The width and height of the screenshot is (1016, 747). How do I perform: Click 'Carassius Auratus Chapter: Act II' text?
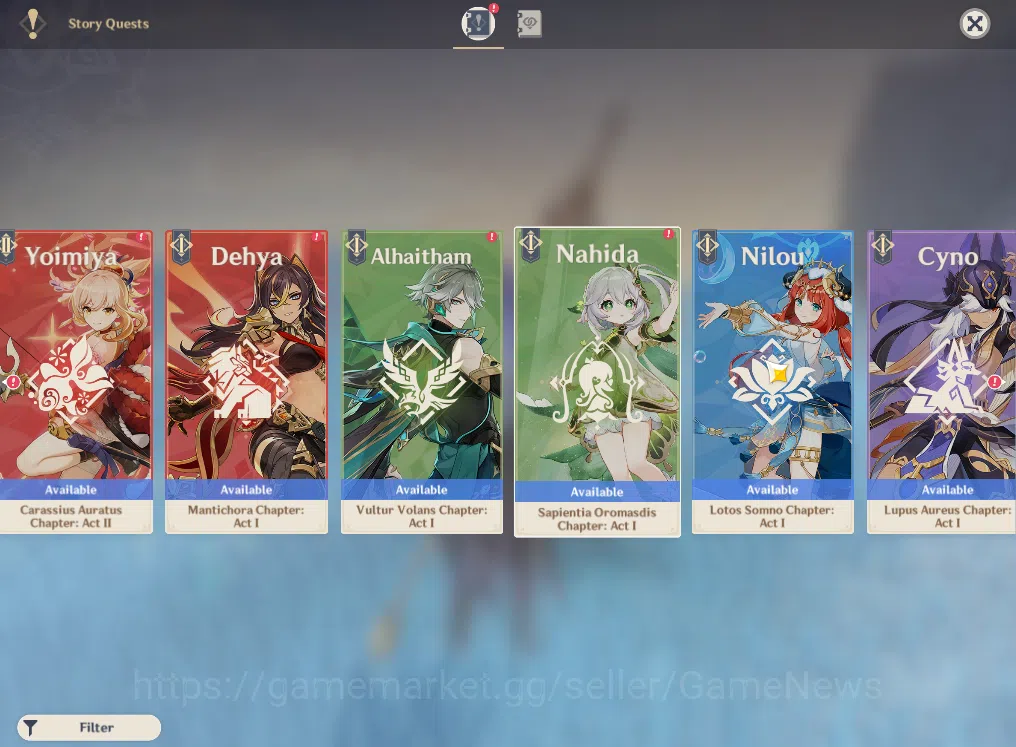coord(71,516)
